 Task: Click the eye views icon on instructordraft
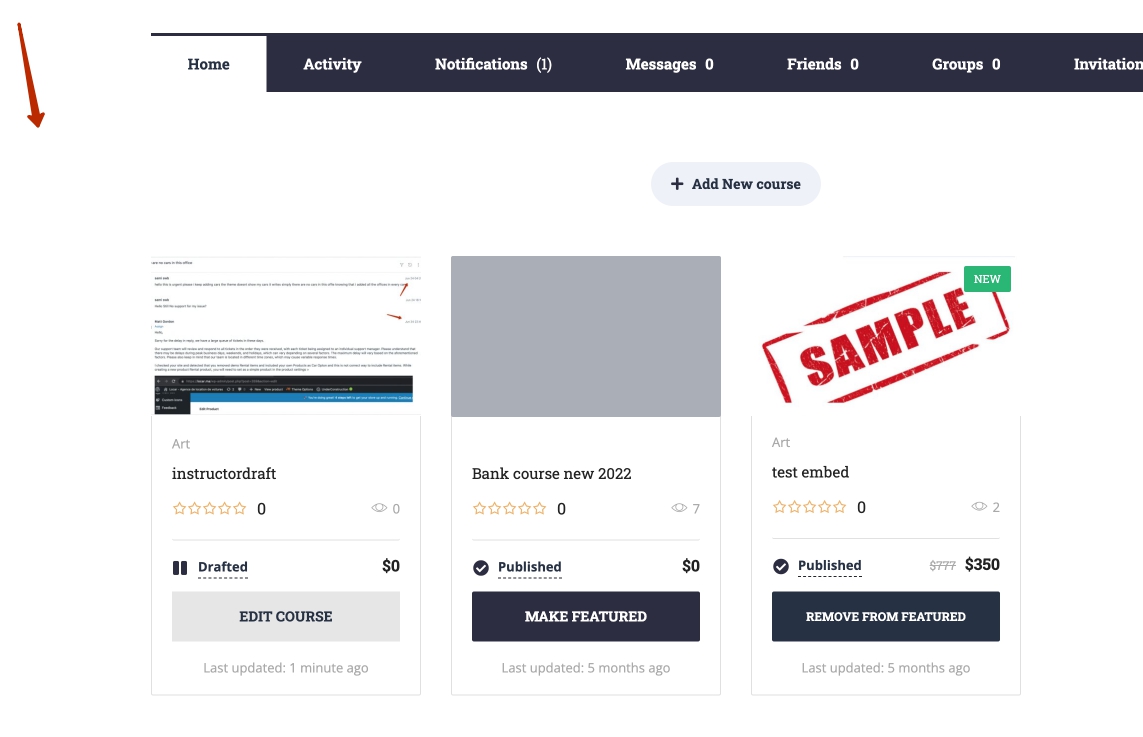pos(379,508)
